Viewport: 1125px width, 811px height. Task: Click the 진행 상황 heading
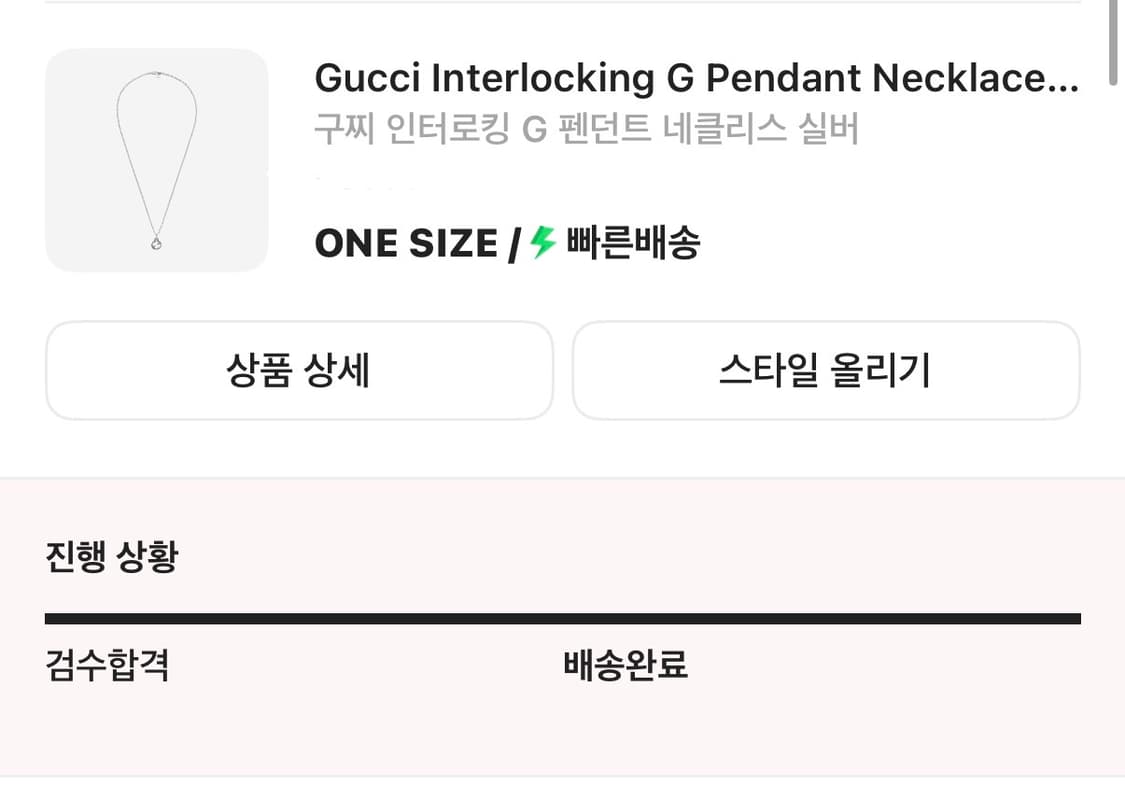(x=111, y=556)
